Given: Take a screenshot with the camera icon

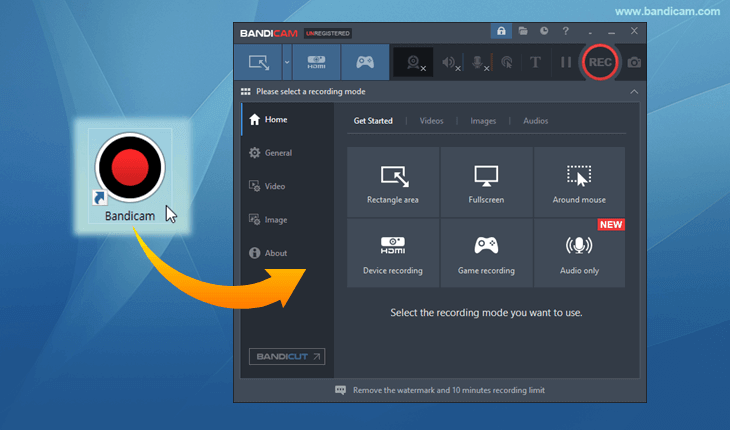Looking at the screenshot, I should (634, 62).
